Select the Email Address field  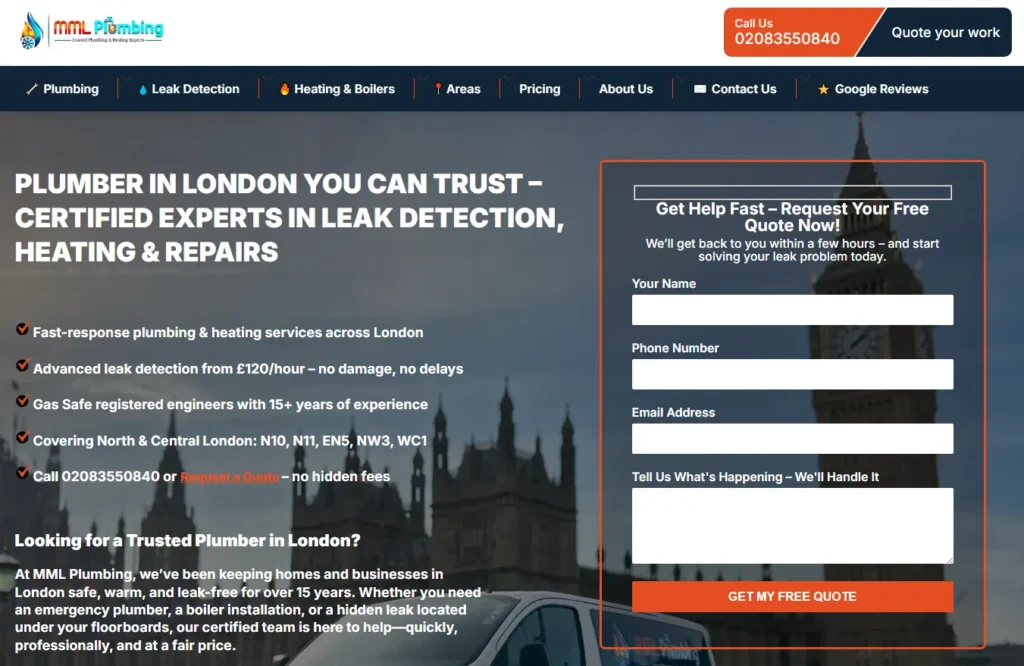point(792,439)
